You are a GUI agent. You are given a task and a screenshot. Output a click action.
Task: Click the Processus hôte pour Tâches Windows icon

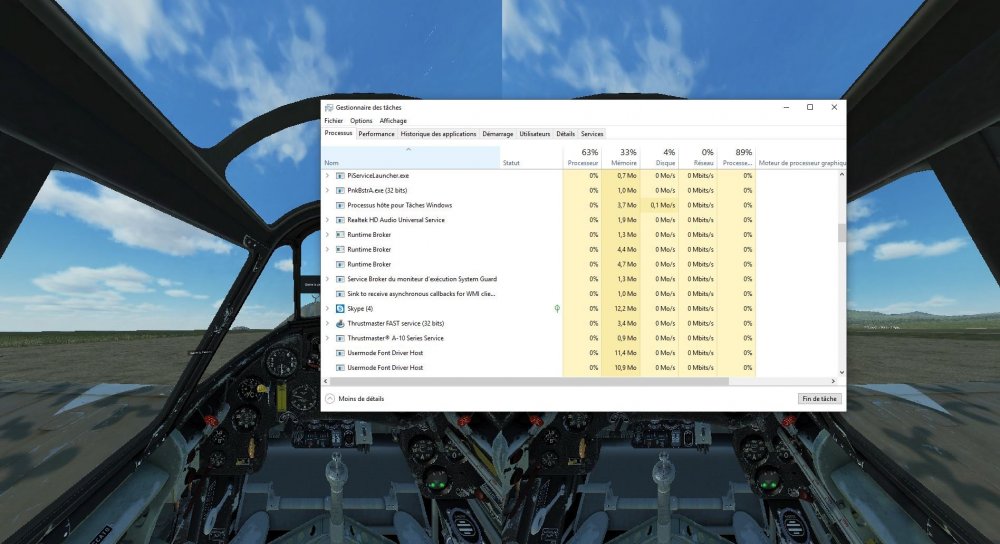[341, 205]
